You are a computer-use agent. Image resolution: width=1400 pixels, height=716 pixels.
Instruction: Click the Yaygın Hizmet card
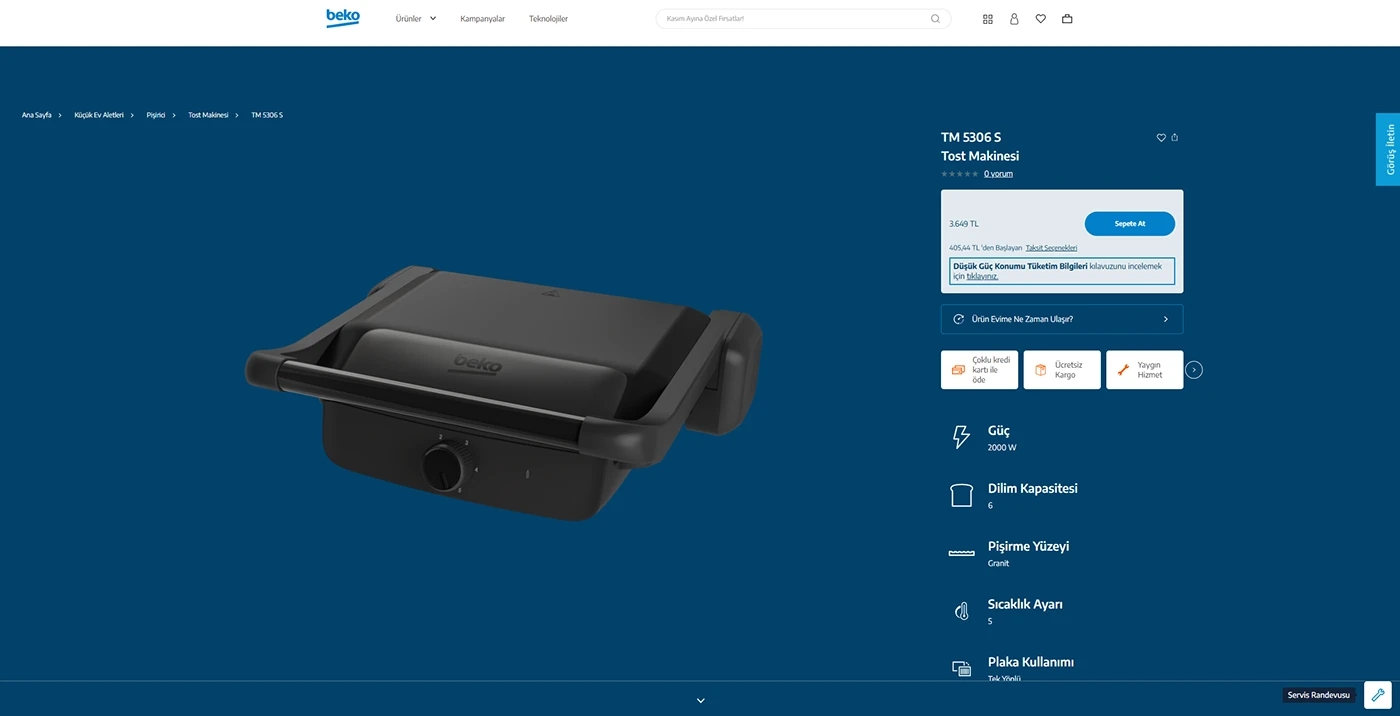pos(1144,370)
